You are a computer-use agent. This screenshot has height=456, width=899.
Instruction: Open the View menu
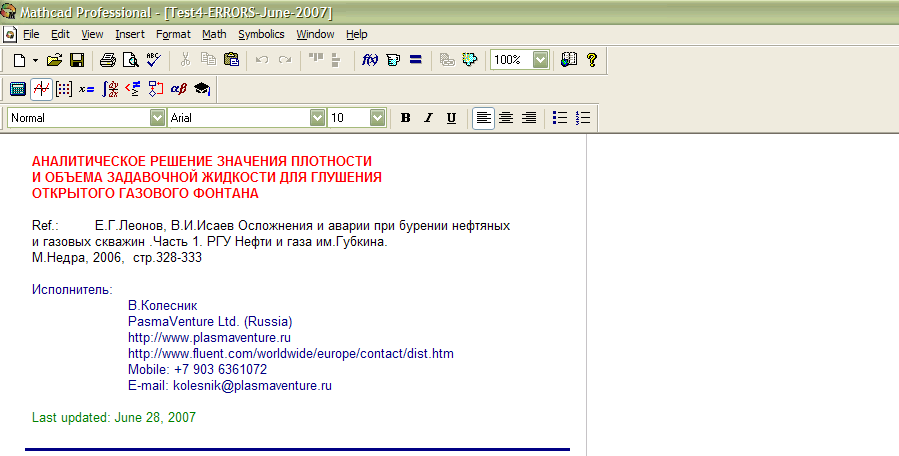(92, 34)
